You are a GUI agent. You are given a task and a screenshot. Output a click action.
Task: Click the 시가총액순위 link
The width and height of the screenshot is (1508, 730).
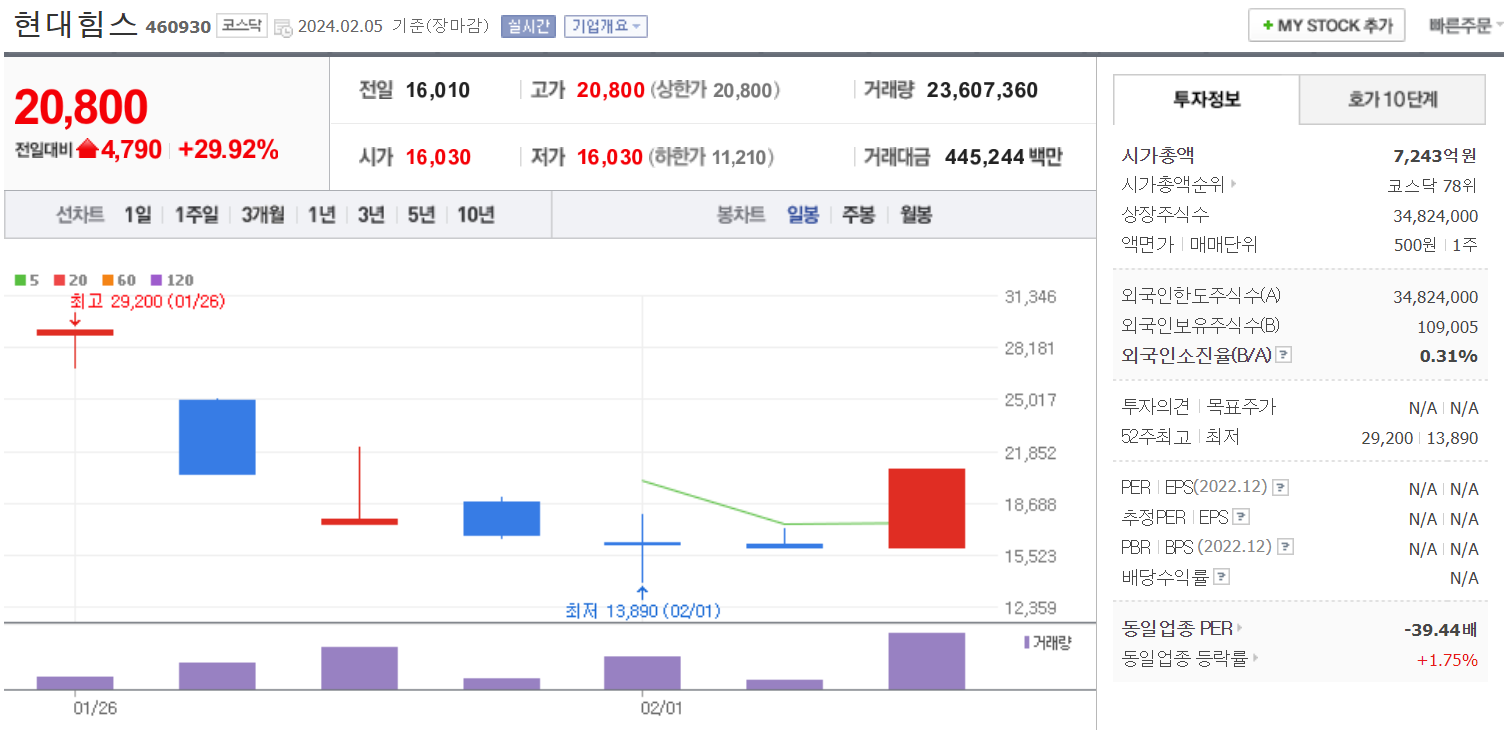click(1172, 185)
